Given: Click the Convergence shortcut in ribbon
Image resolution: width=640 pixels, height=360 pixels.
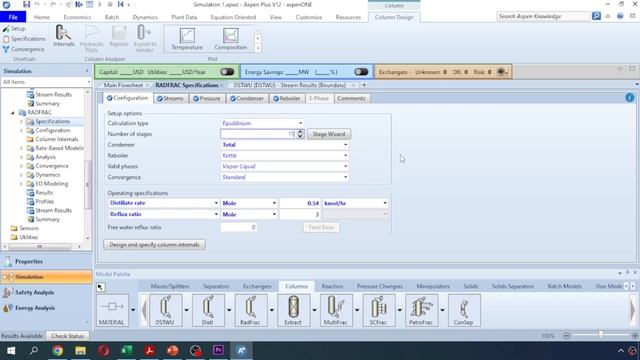Looking at the screenshot, I should [23, 49].
